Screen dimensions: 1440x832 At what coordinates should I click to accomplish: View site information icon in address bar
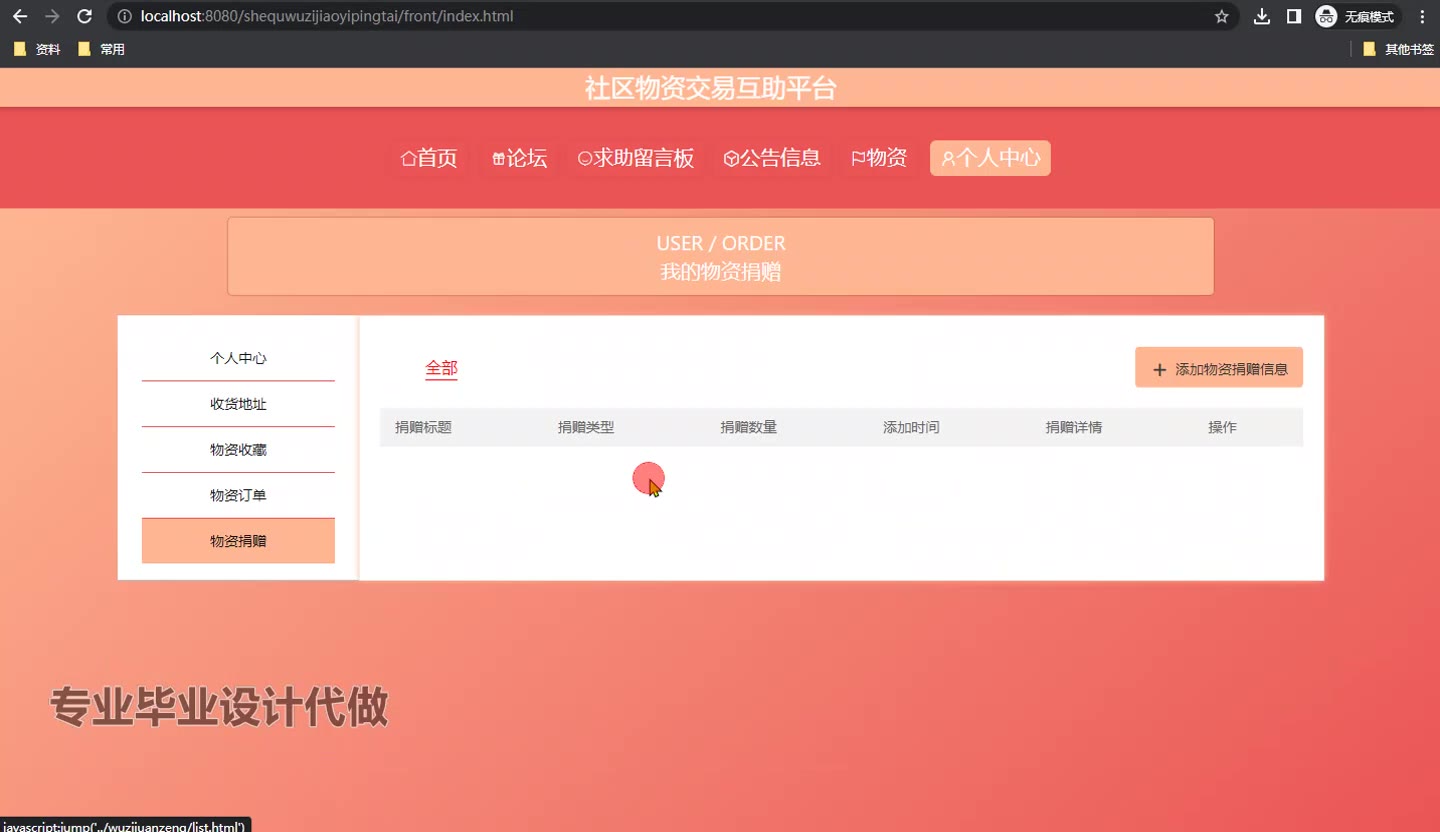coord(124,16)
